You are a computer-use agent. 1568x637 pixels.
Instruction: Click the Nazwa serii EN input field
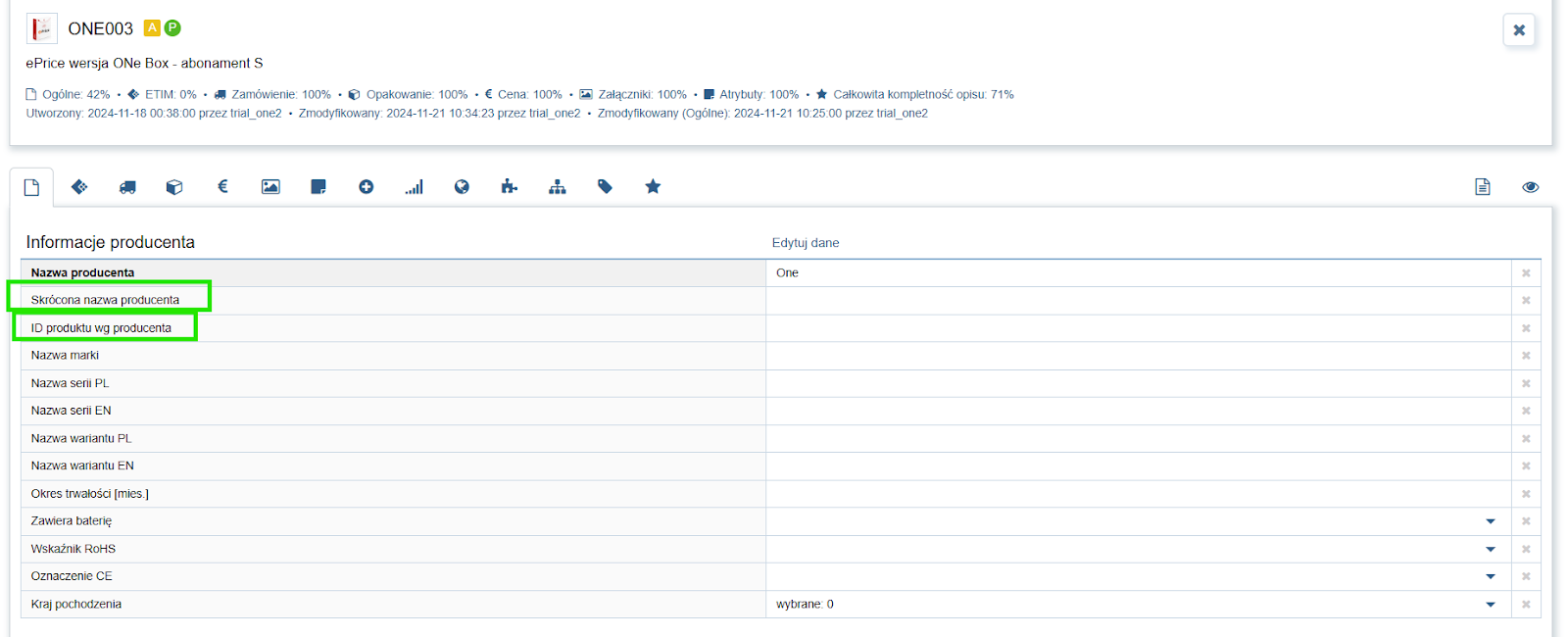1139,411
